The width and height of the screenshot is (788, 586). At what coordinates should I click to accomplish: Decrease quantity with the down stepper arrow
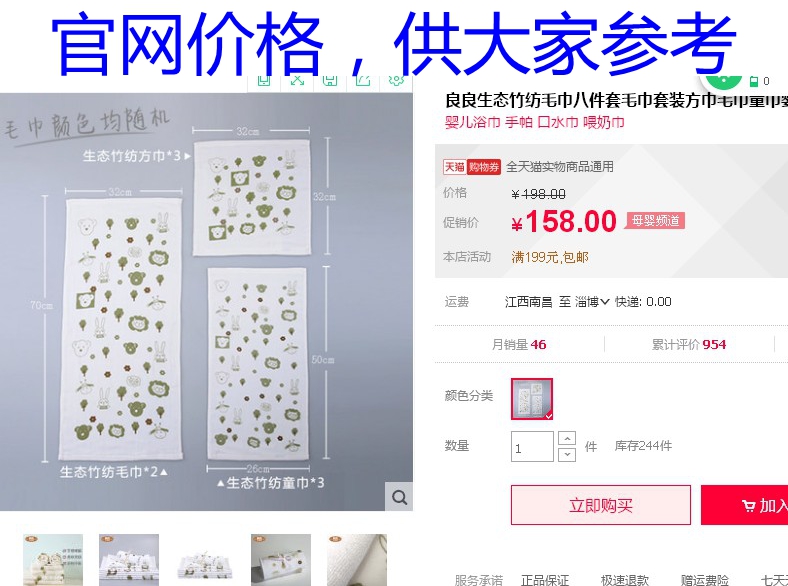[x=567, y=454]
